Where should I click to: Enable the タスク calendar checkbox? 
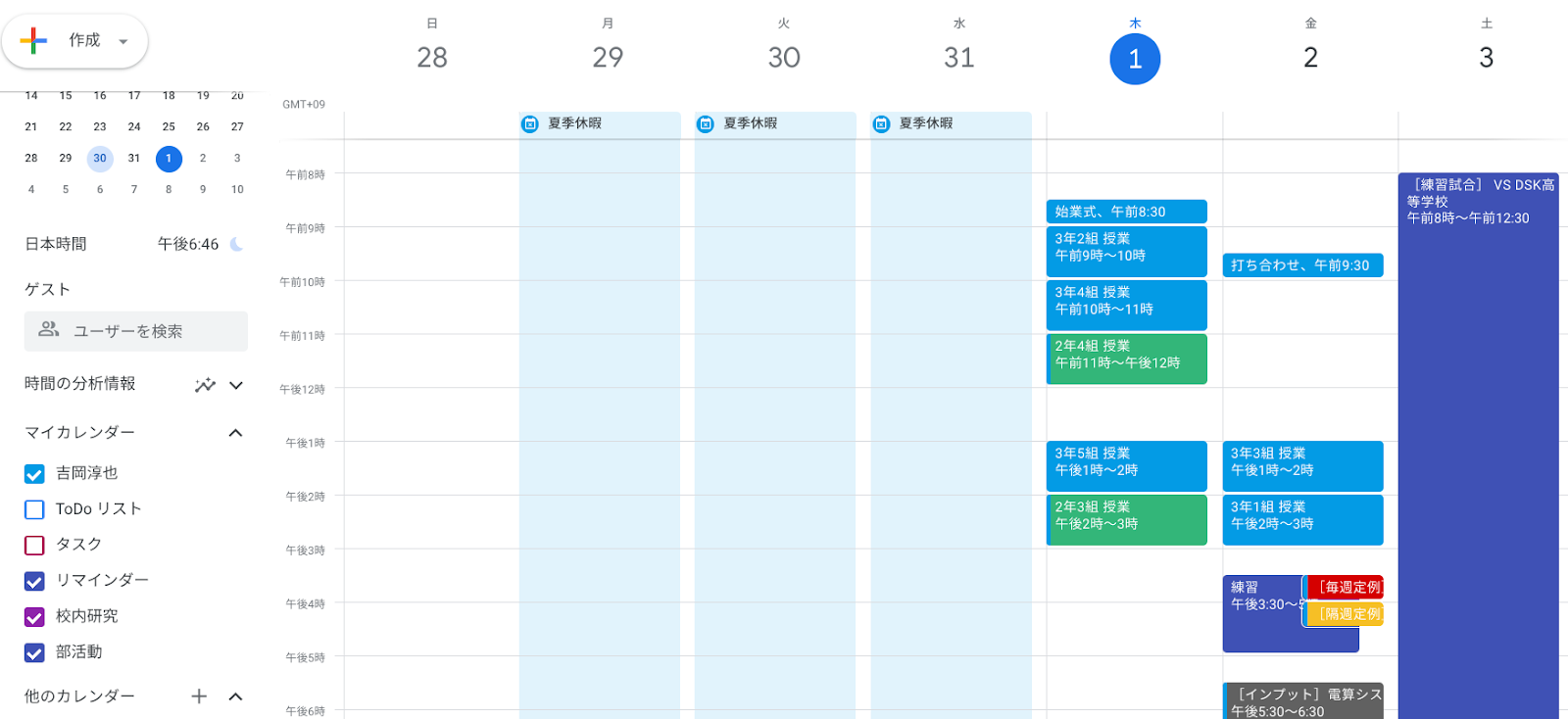pyautogui.click(x=34, y=546)
